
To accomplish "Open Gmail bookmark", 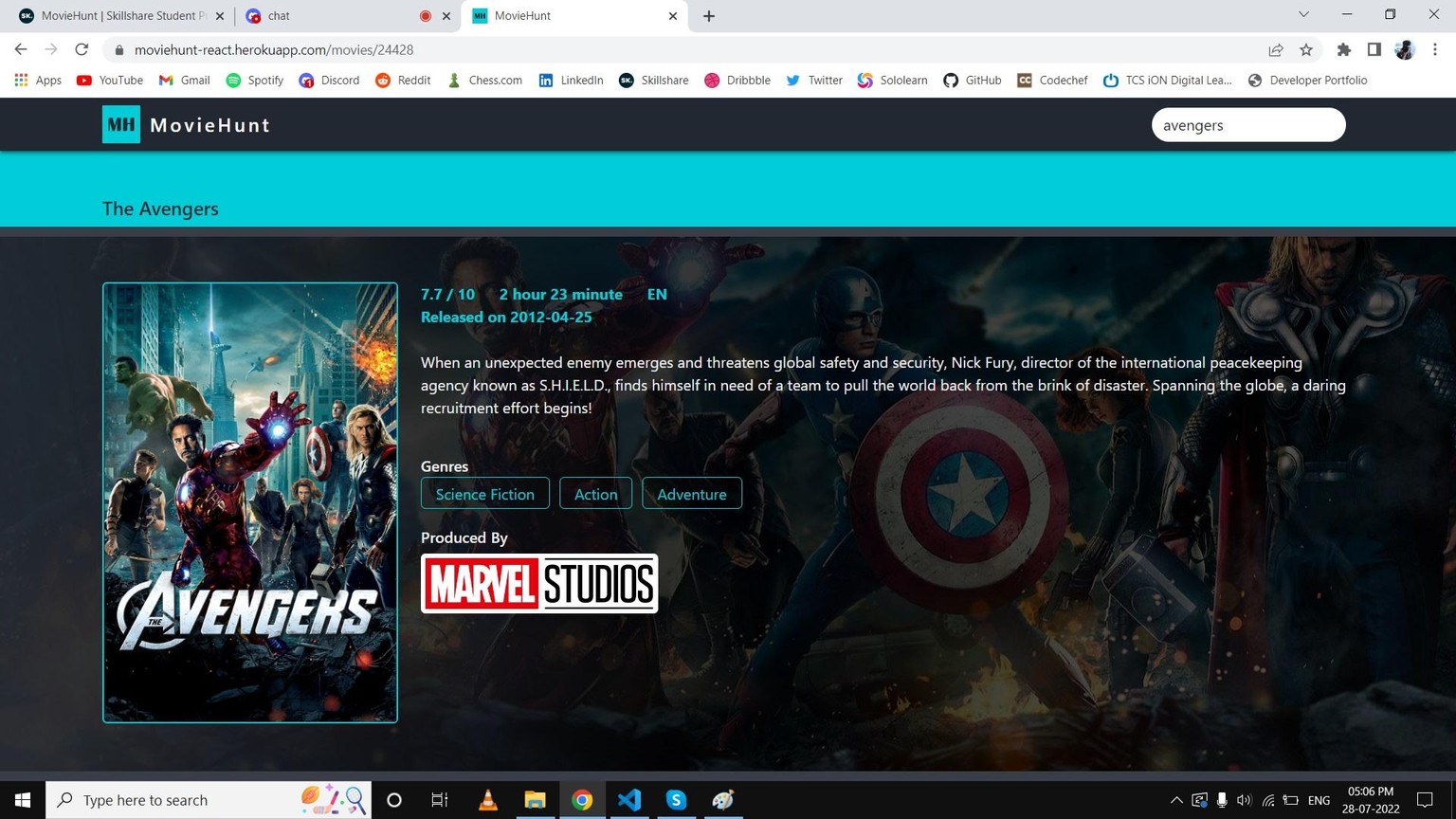I will pyautogui.click(x=184, y=81).
